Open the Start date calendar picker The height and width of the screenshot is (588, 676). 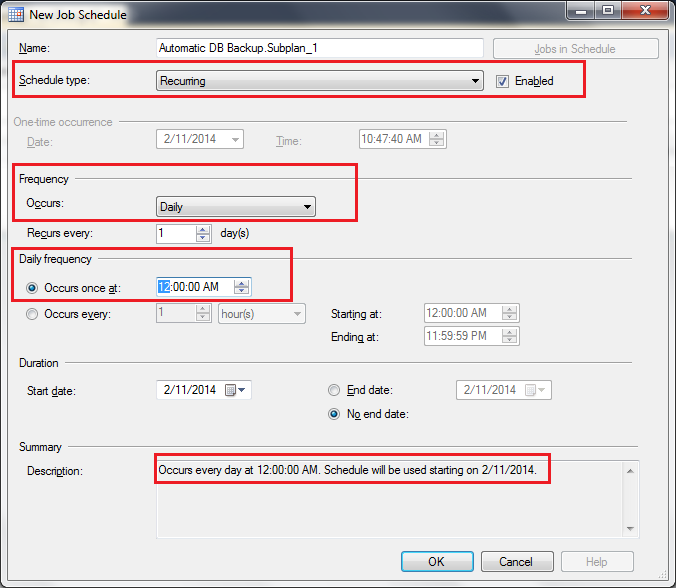coord(236,390)
